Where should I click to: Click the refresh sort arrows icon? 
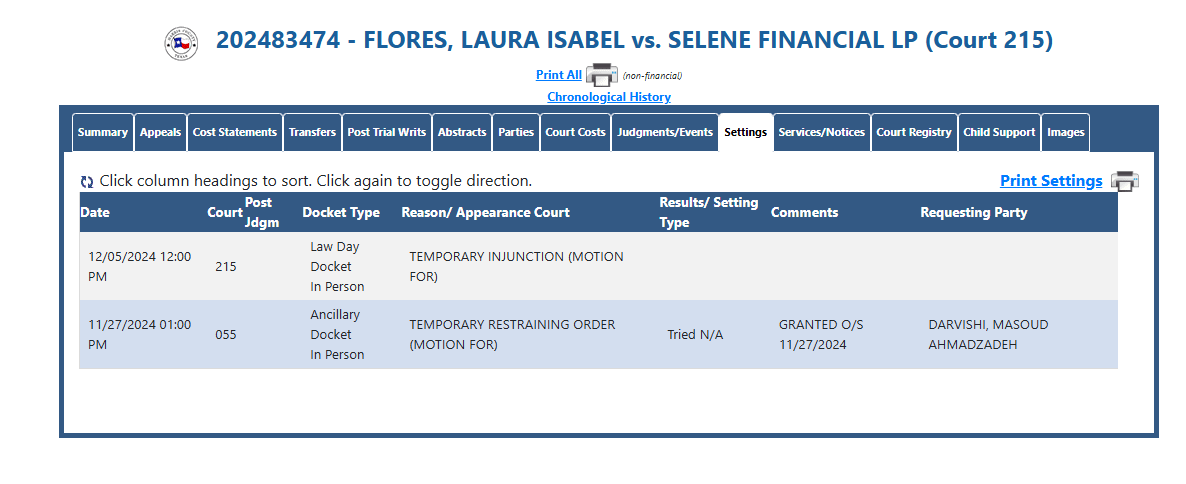[87, 182]
